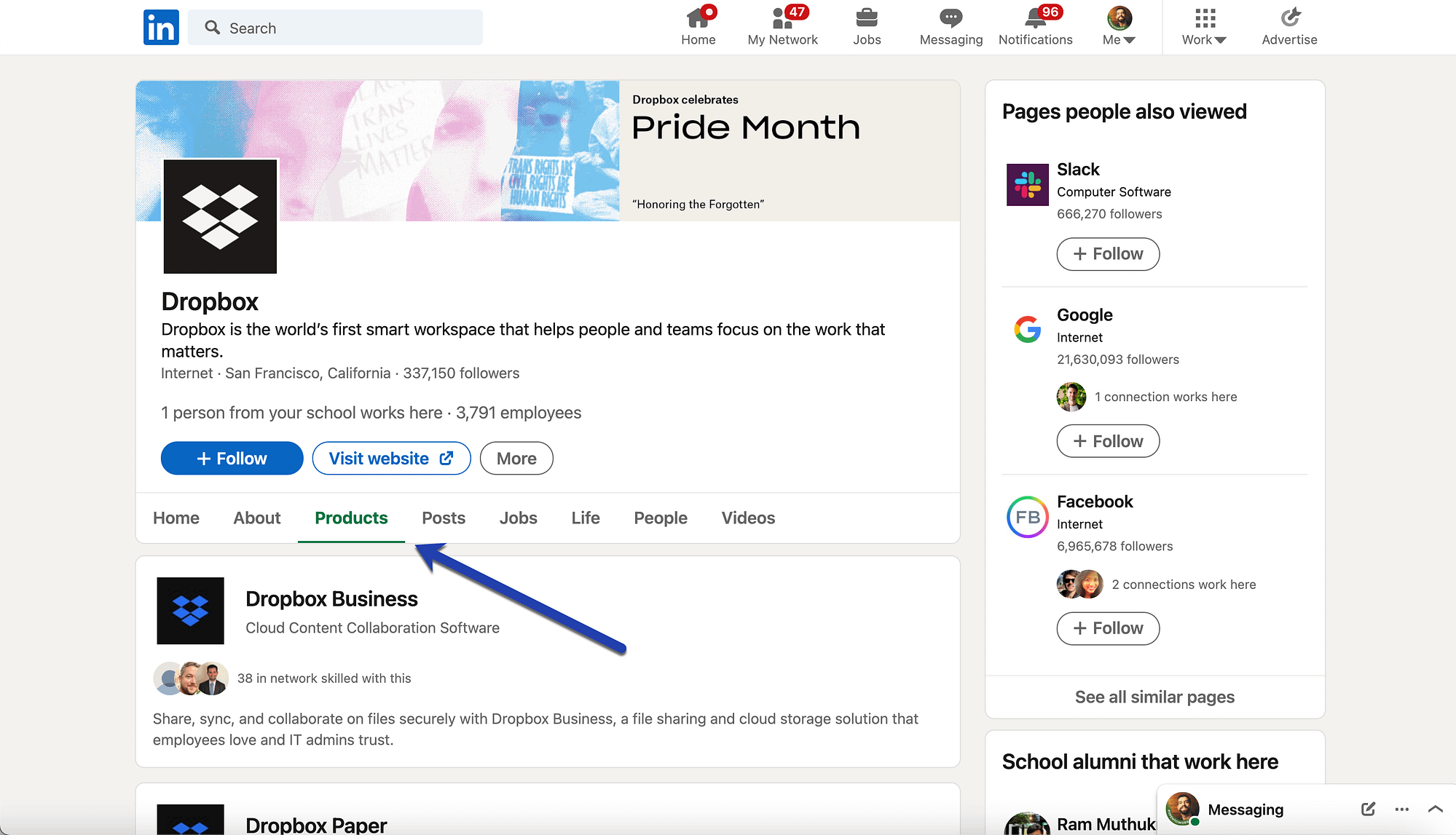This screenshot has width=1456, height=835.
Task: See all similar pages
Action: coord(1154,697)
